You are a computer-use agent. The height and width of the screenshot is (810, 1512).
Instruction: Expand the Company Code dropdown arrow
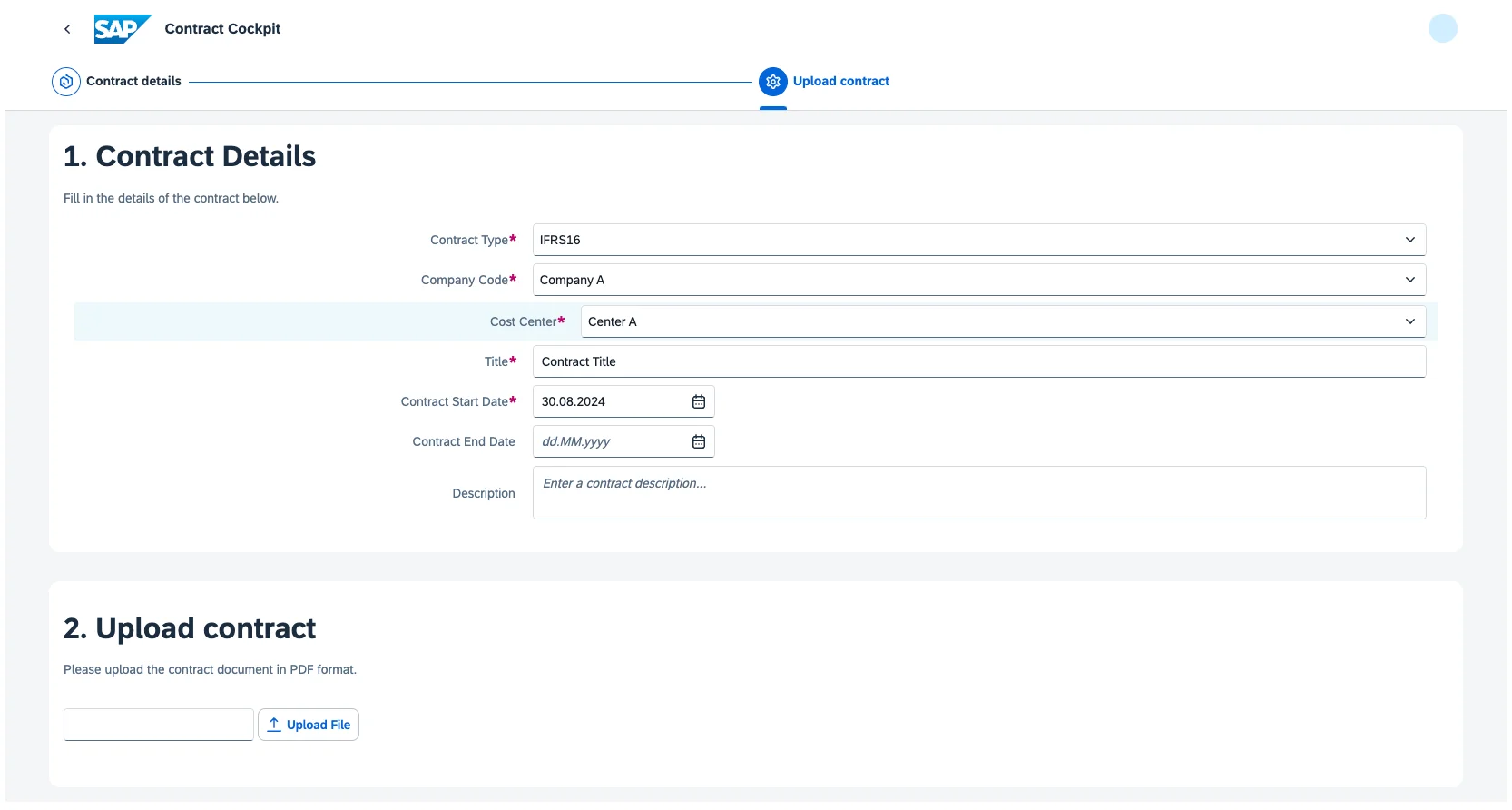1409,280
